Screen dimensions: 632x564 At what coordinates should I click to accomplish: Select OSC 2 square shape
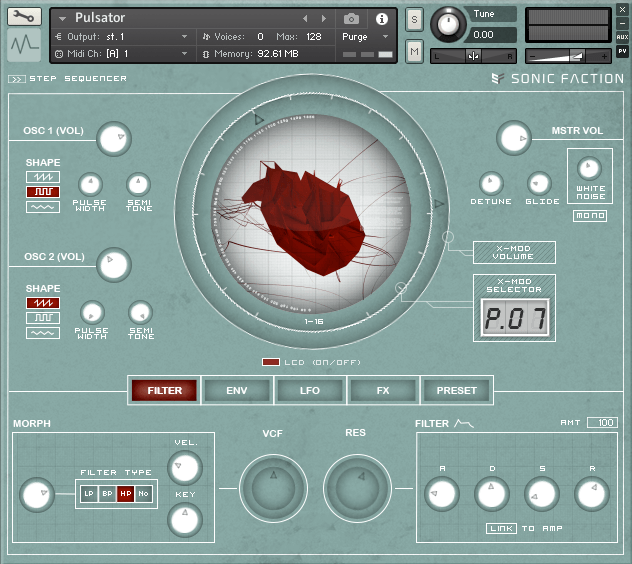tap(43, 318)
